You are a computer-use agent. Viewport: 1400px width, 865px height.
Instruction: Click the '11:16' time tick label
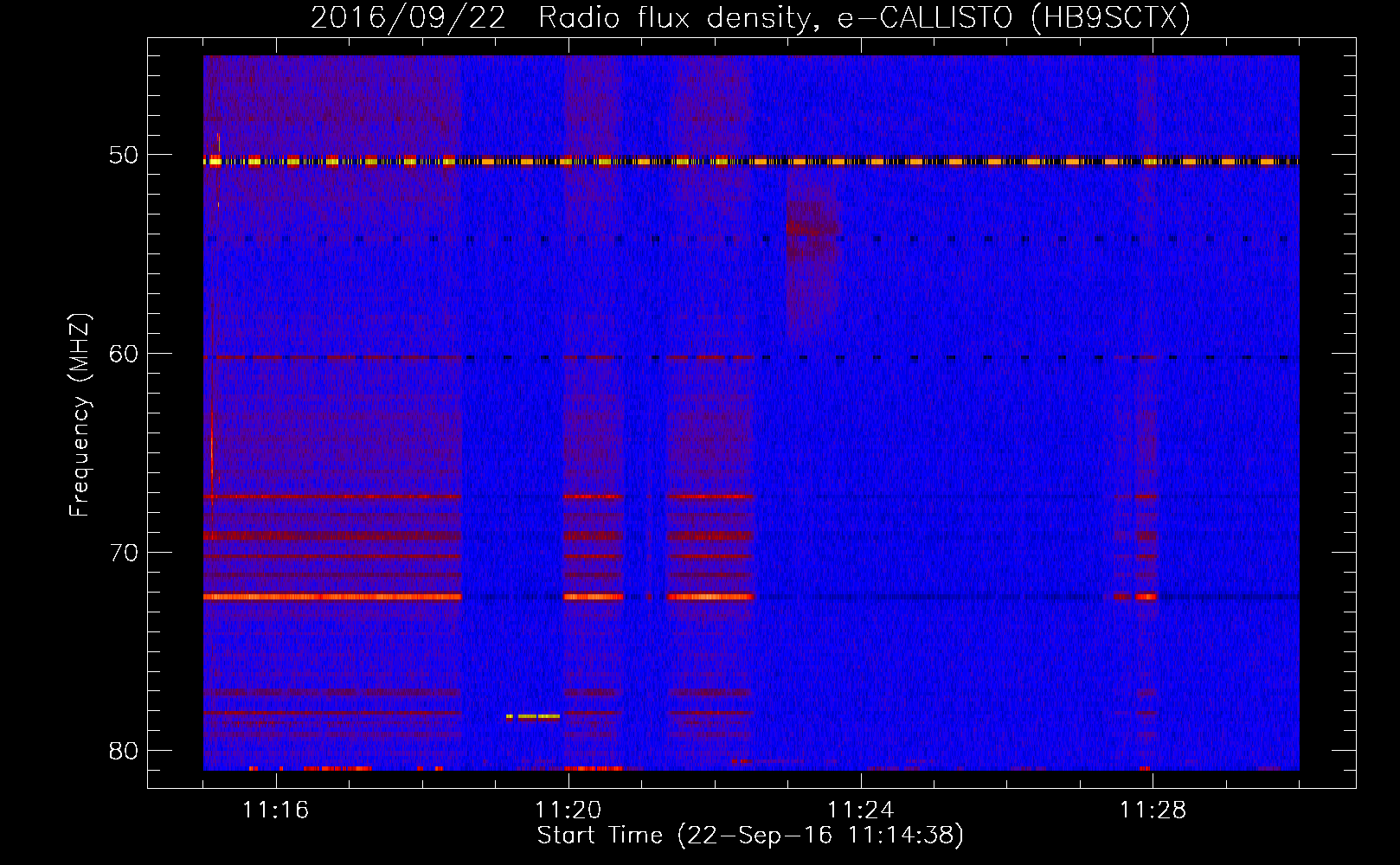276,810
